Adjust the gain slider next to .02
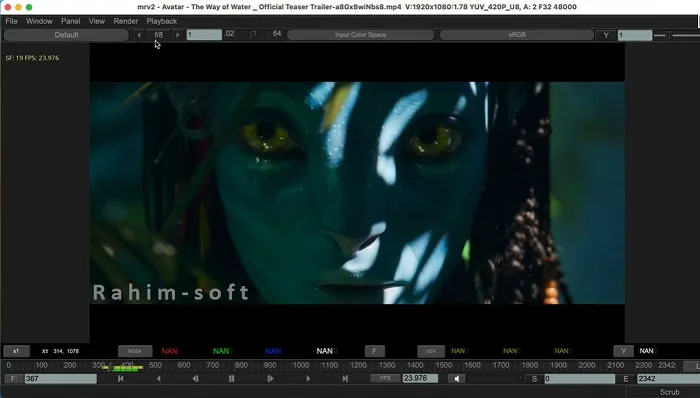 254,34
